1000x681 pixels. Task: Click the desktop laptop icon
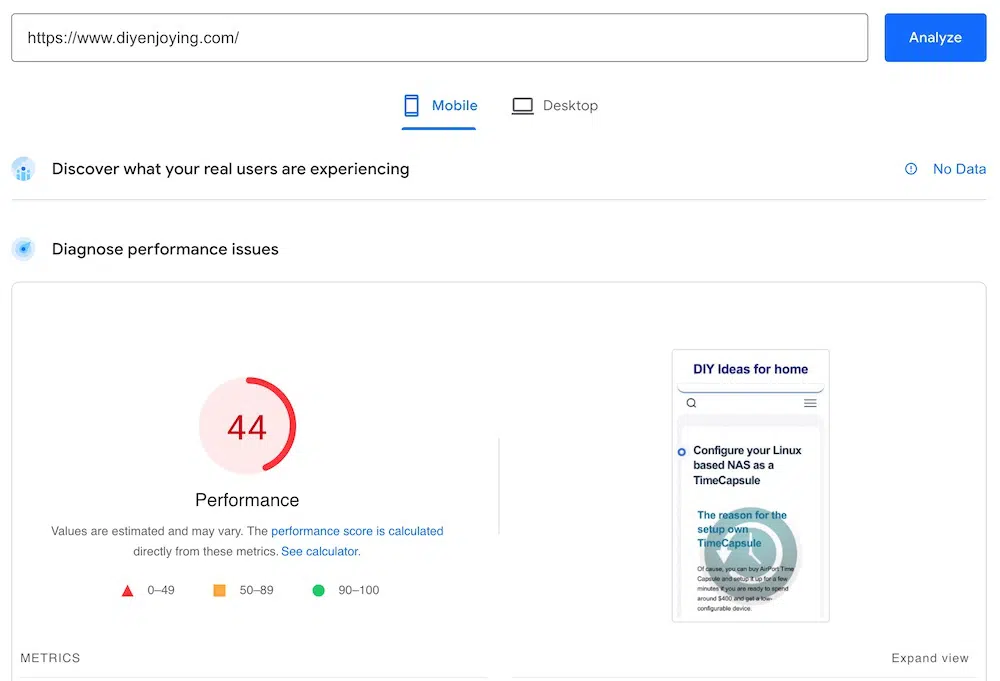click(x=522, y=106)
